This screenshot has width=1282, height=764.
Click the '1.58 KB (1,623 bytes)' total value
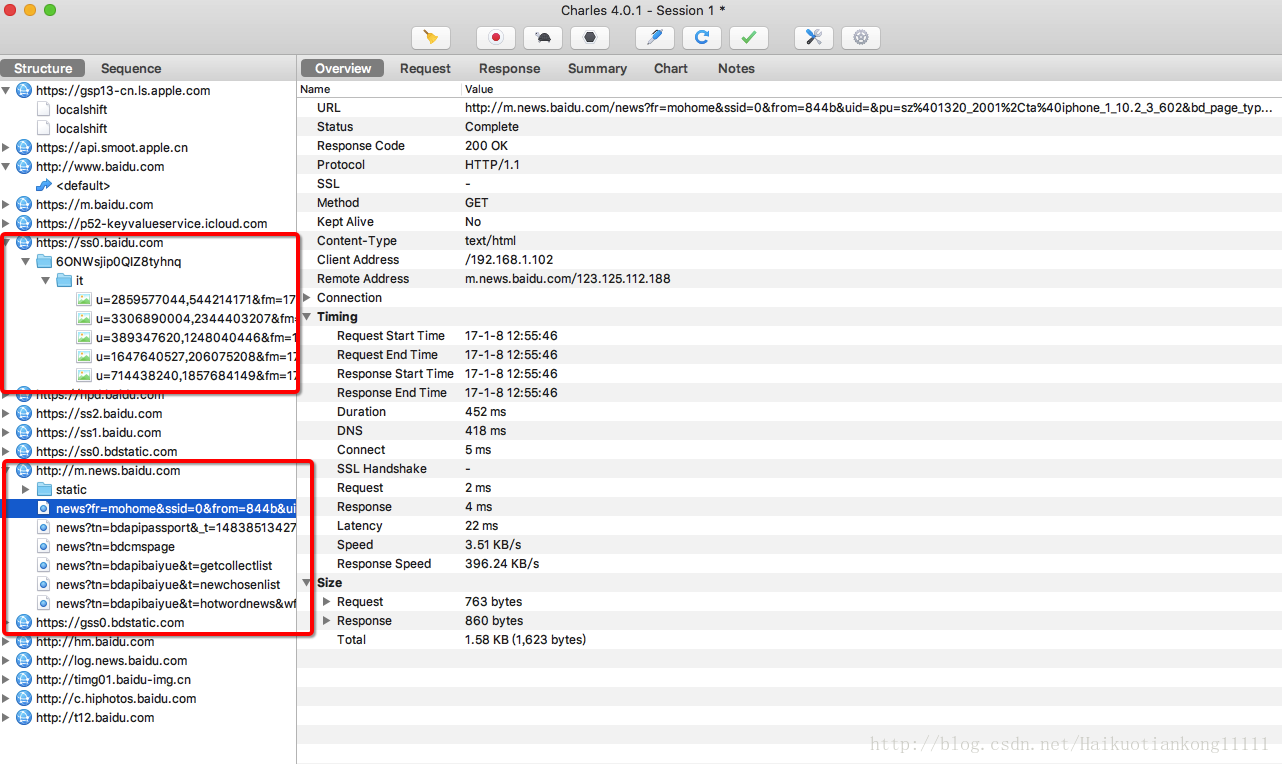click(525, 639)
